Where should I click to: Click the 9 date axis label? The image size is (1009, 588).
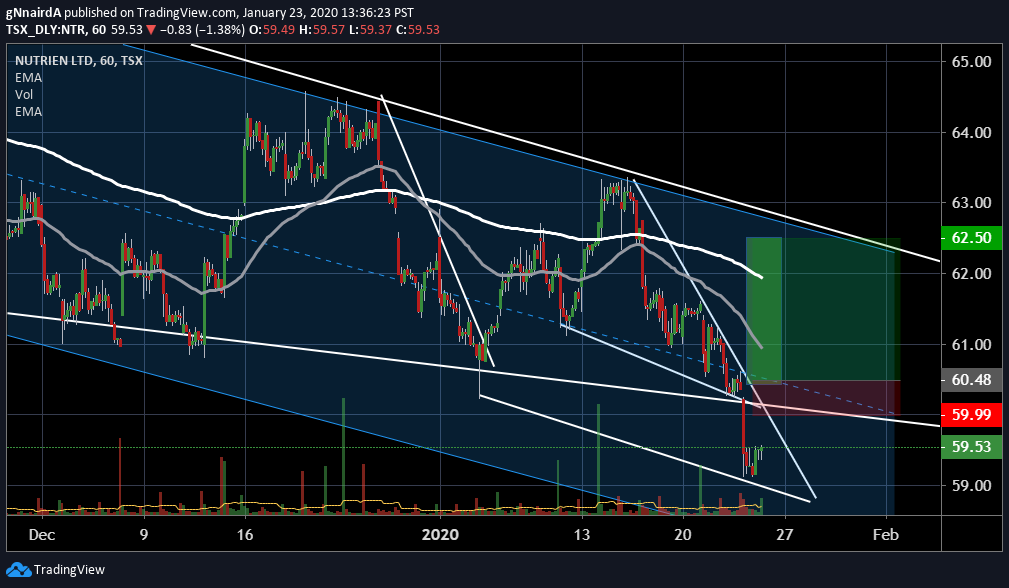pos(143,535)
